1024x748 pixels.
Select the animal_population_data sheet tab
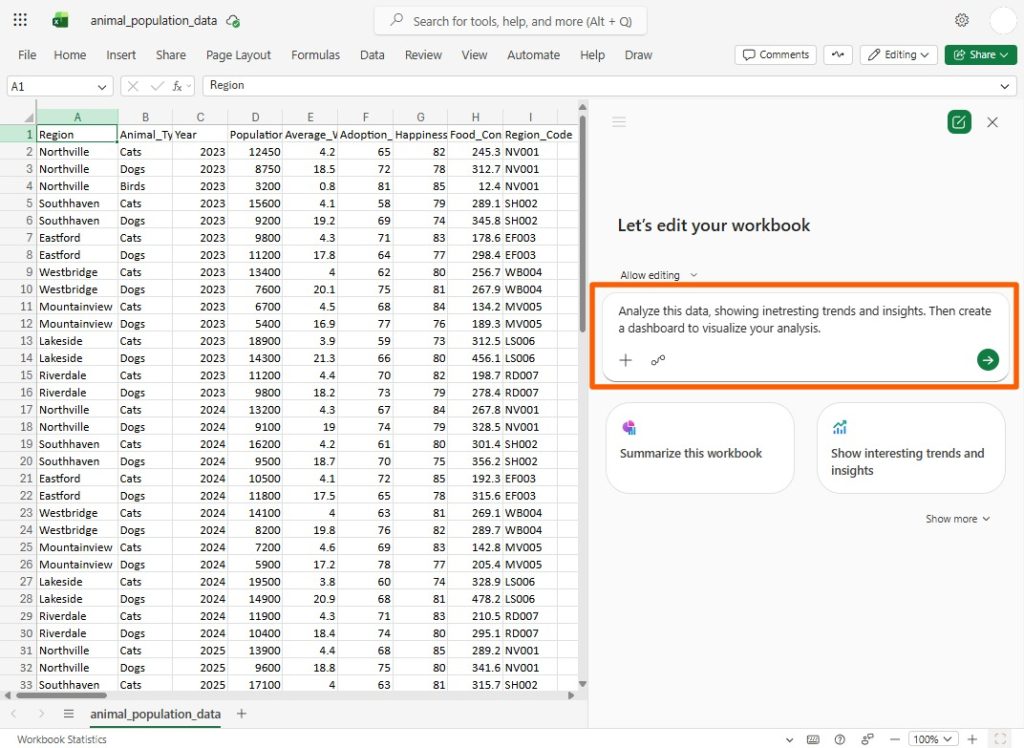155,713
